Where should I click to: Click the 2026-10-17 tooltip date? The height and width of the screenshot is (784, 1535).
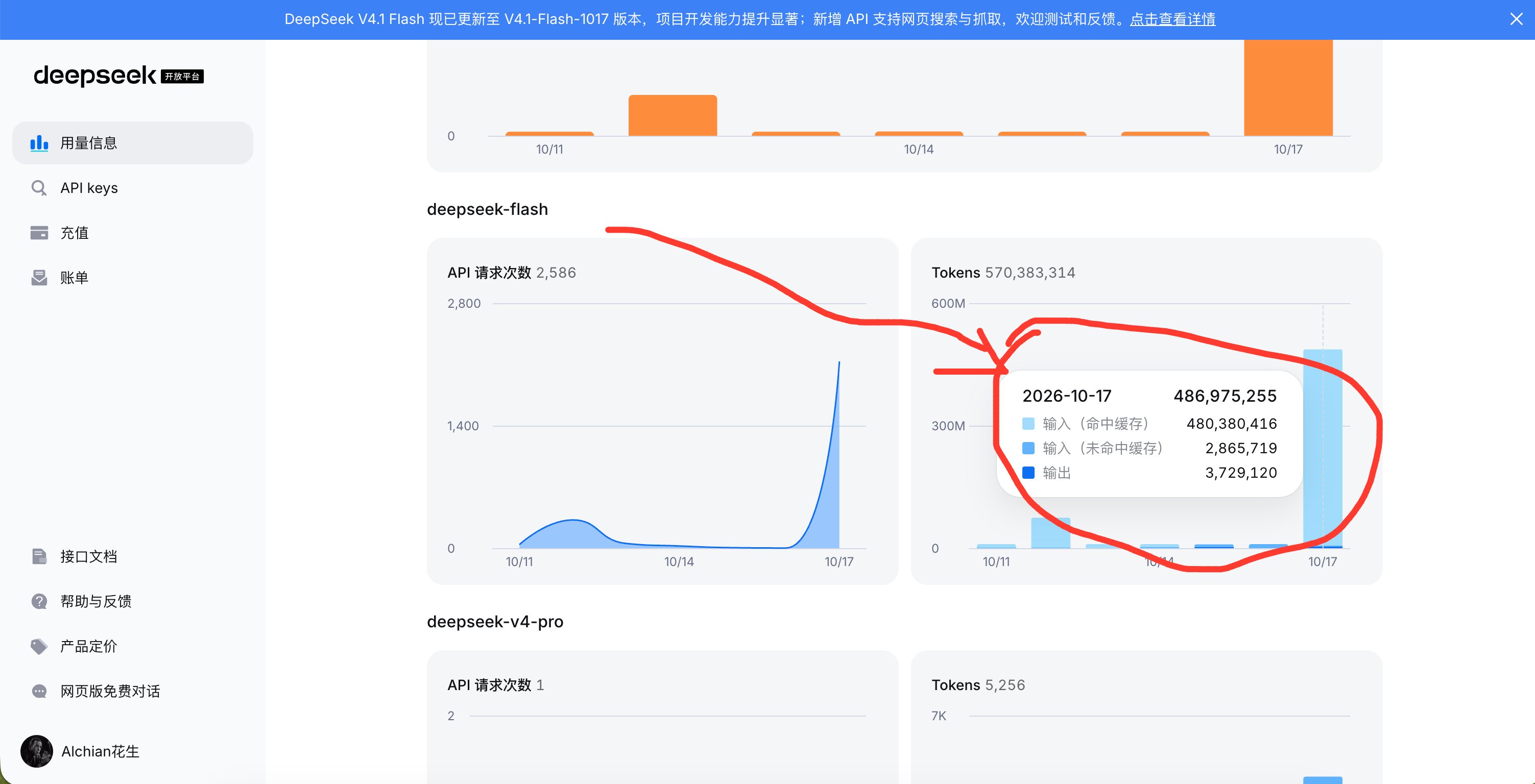1067,396
